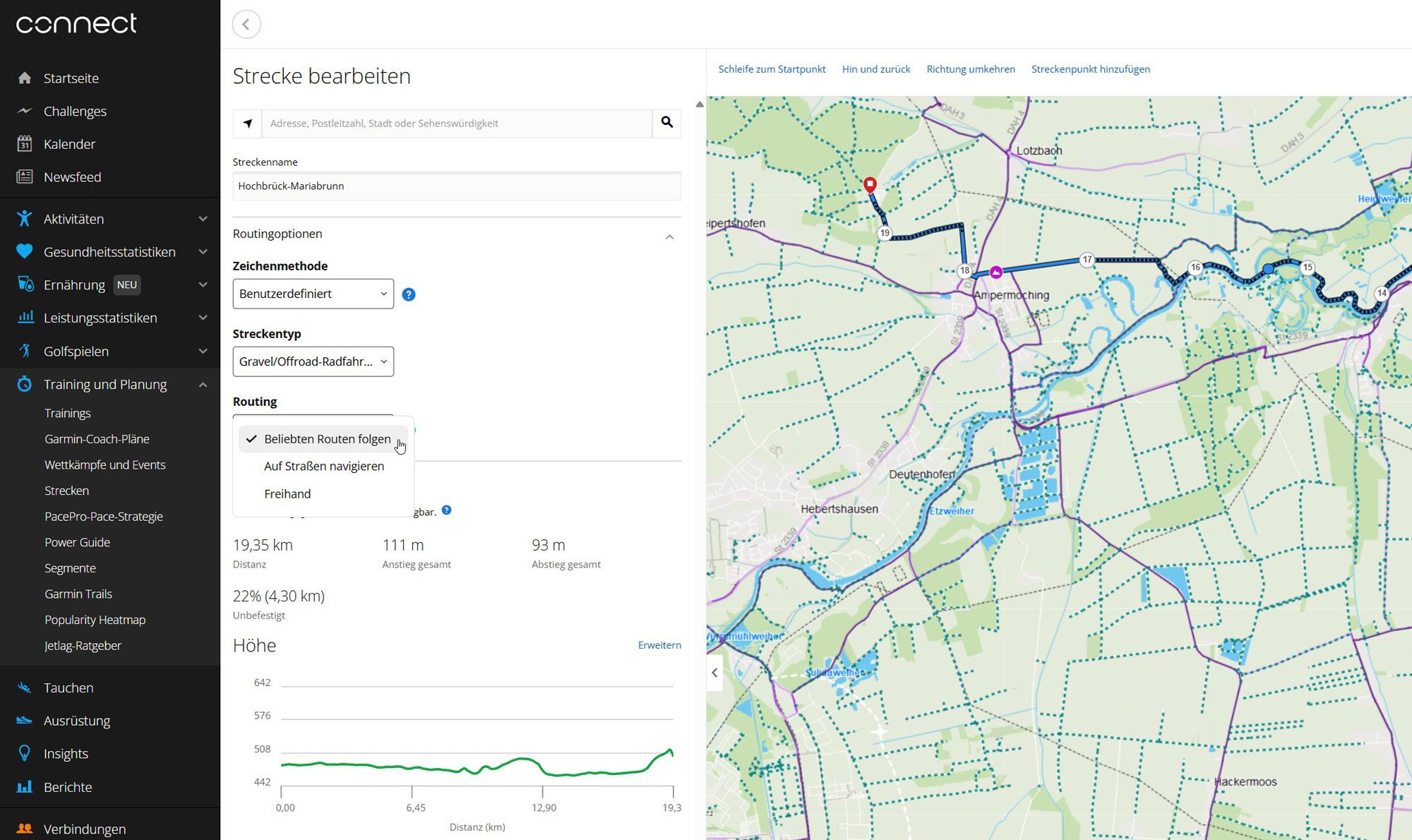Click the current location arrow icon
The height and width of the screenshot is (840, 1412).
[x=248, y=124]
